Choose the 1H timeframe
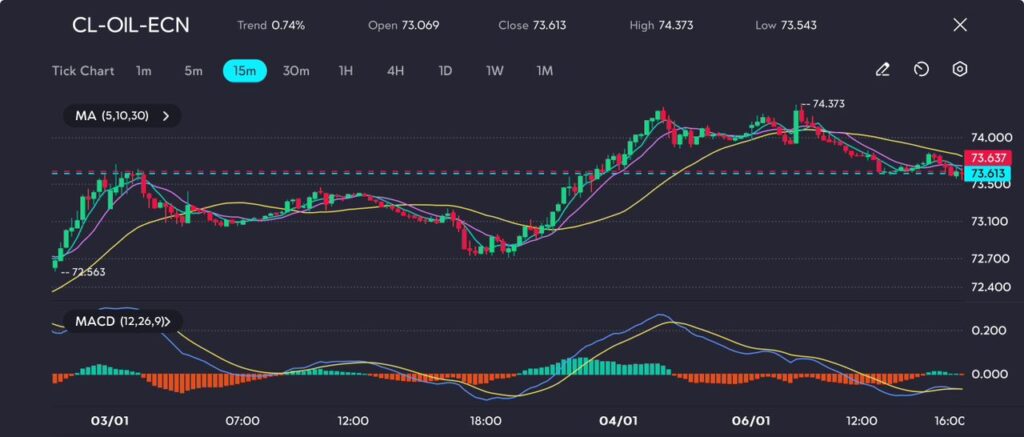 [346, 71]
